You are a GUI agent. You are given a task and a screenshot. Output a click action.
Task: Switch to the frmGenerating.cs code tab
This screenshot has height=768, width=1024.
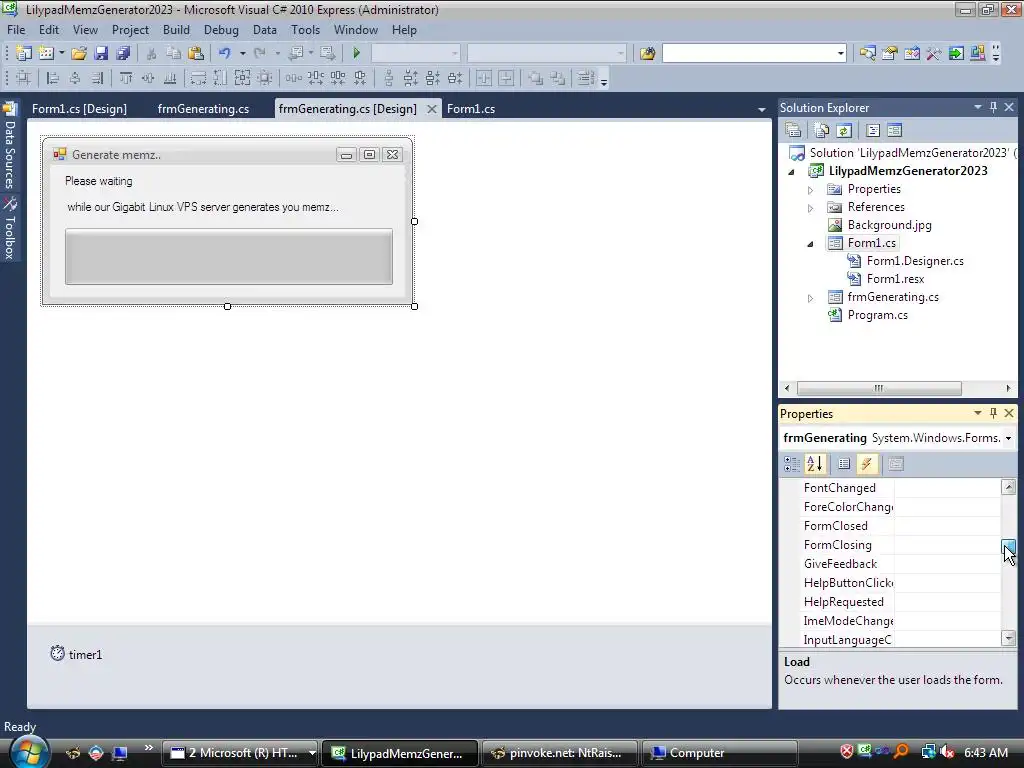click(203, 109)
